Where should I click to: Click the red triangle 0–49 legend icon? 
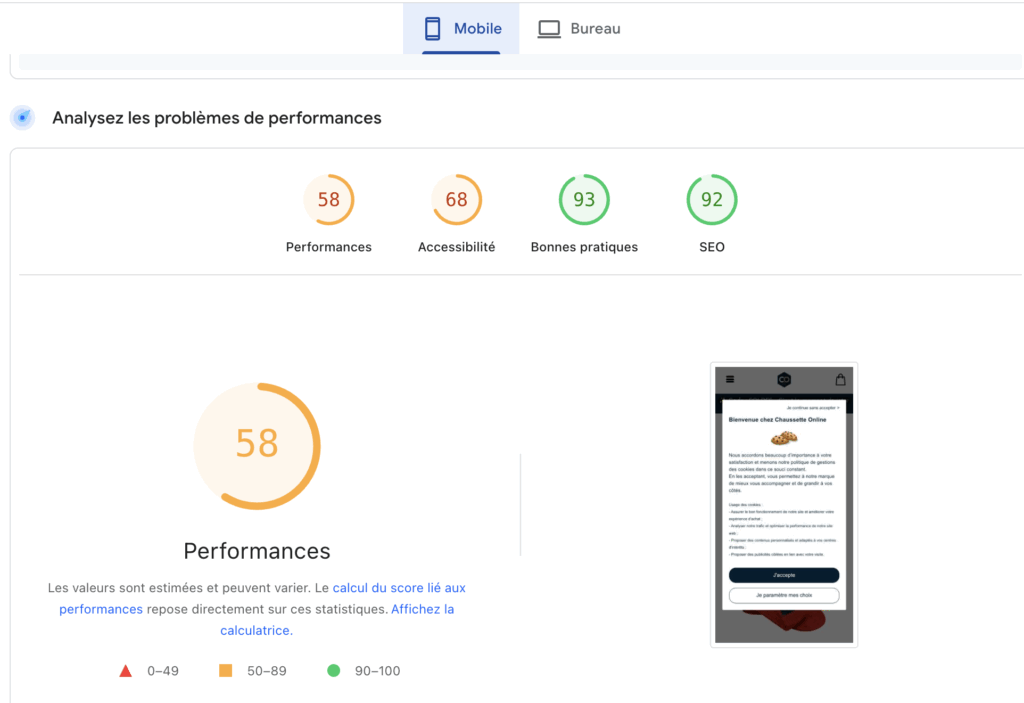(x=125, y=671)
